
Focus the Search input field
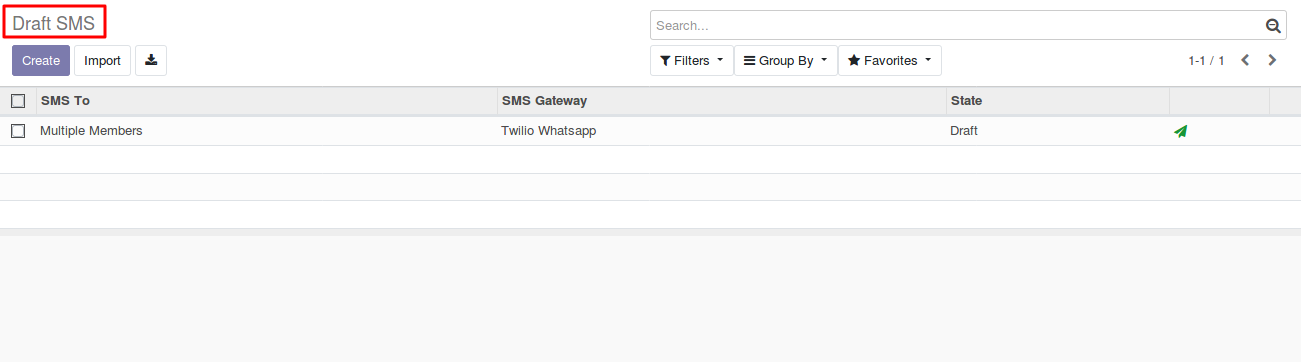click(958, 26)
